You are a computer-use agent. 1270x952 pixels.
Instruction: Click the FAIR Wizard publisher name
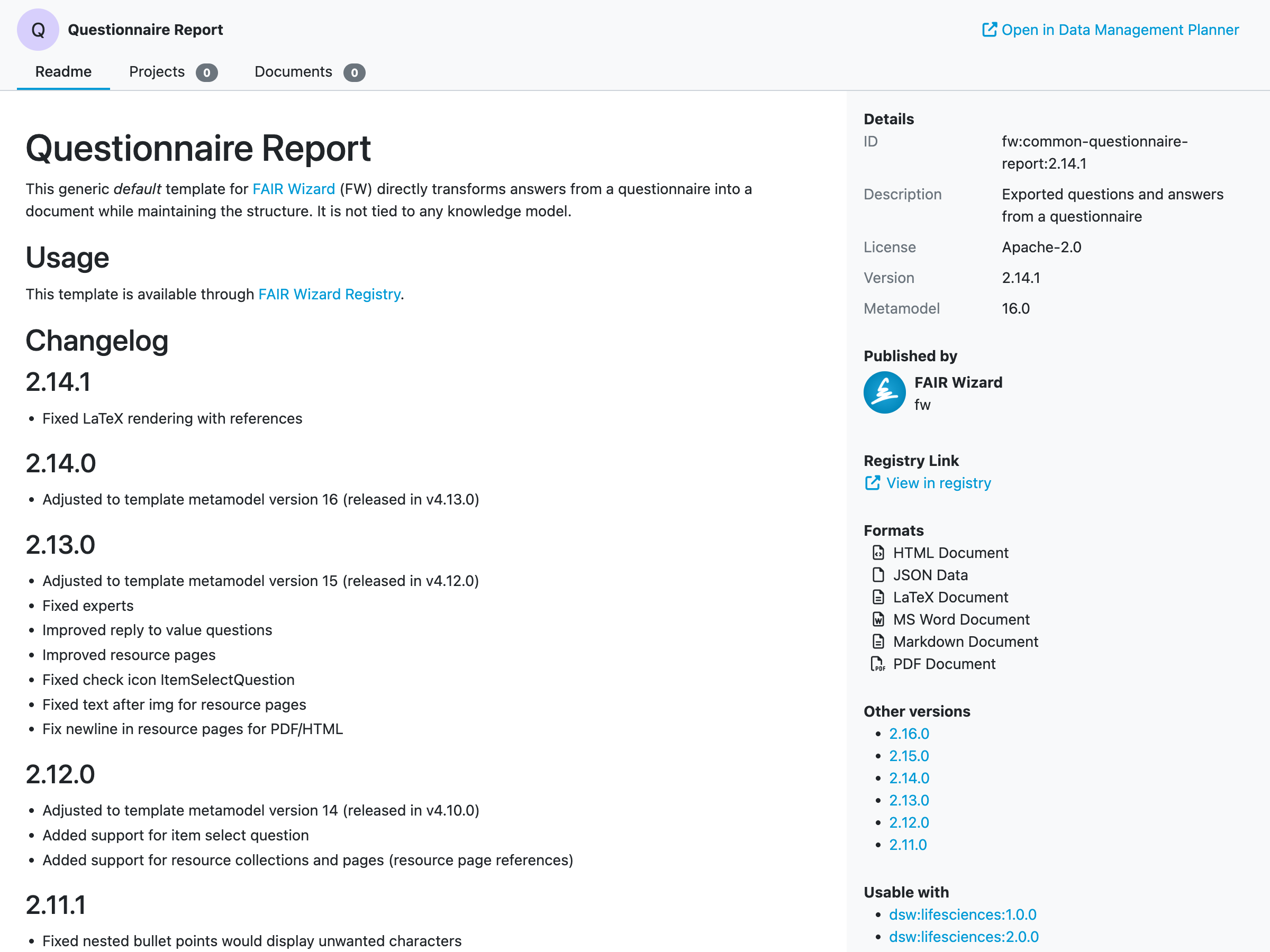(x=958, y=382)
